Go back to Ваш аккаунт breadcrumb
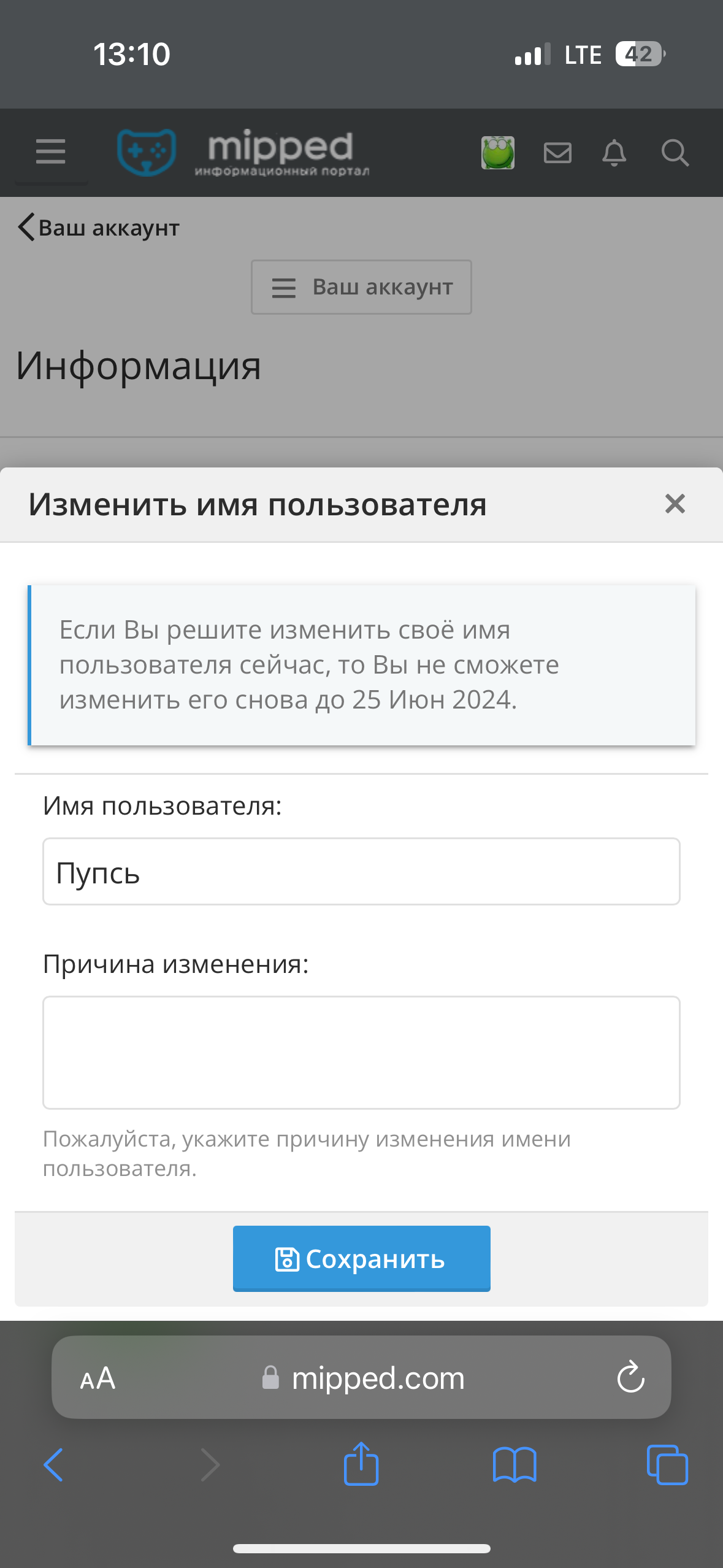This screenshot has height=1568, width=723. (99, 228)
